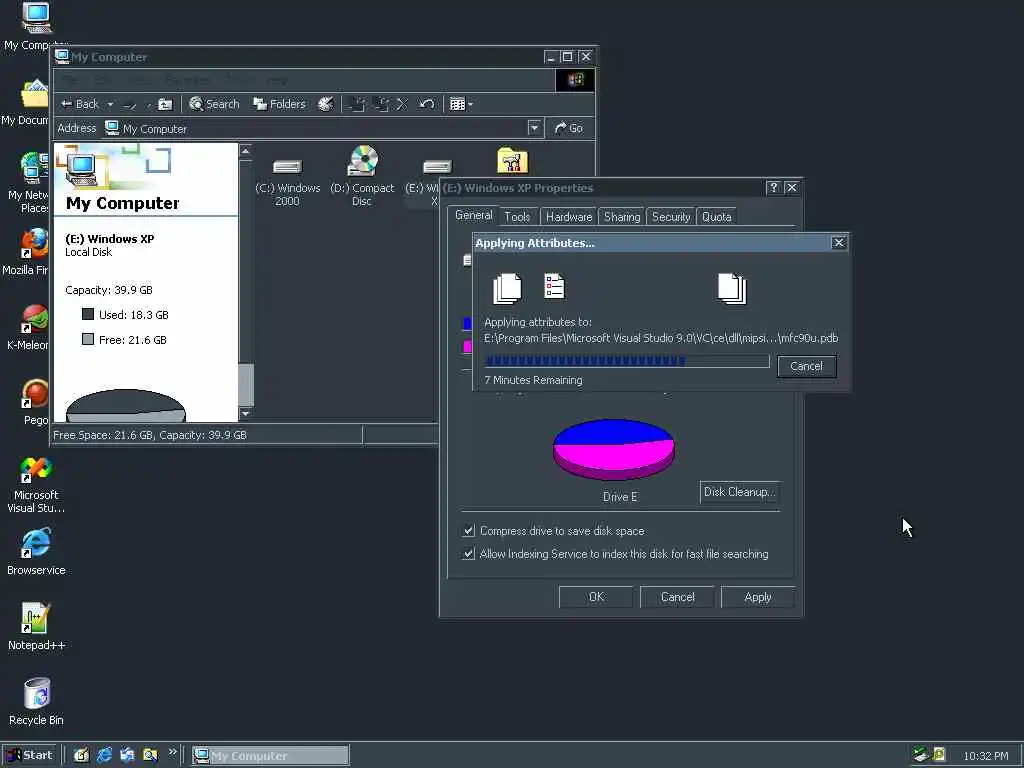1024x768 pixels.
Task: Click the Drive E pie chart
Action: click(614, 449)
